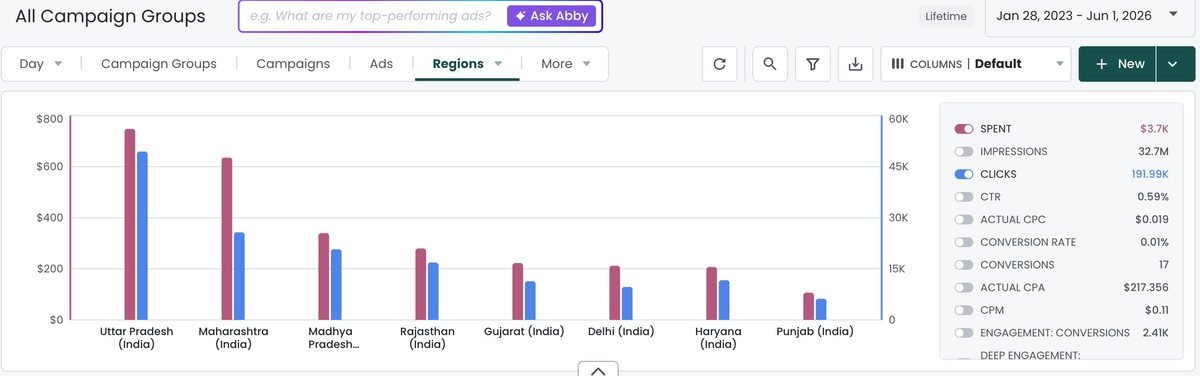Collapse the chart with the up chevron
The height and width of the screenshot is (376, 1200).
click(x=597, y=370)
